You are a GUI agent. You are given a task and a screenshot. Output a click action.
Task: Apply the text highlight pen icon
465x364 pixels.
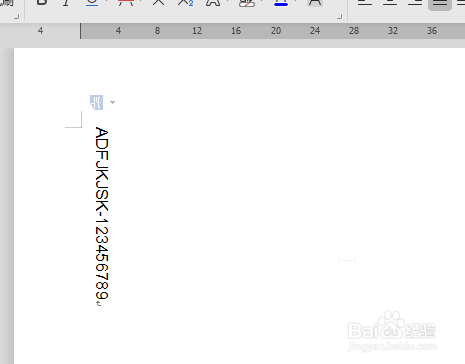coord(246,3)
